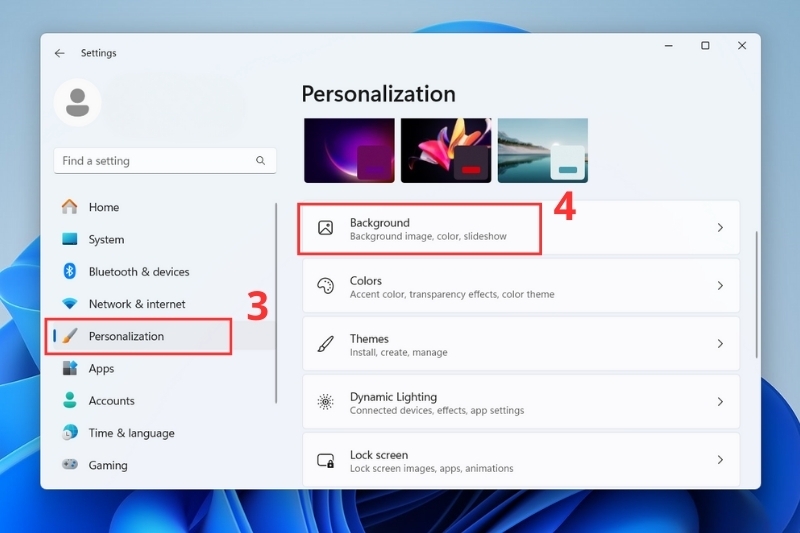800x533 pixels.
Task: Click the Settings title text
Action: (x=98, y=53)
